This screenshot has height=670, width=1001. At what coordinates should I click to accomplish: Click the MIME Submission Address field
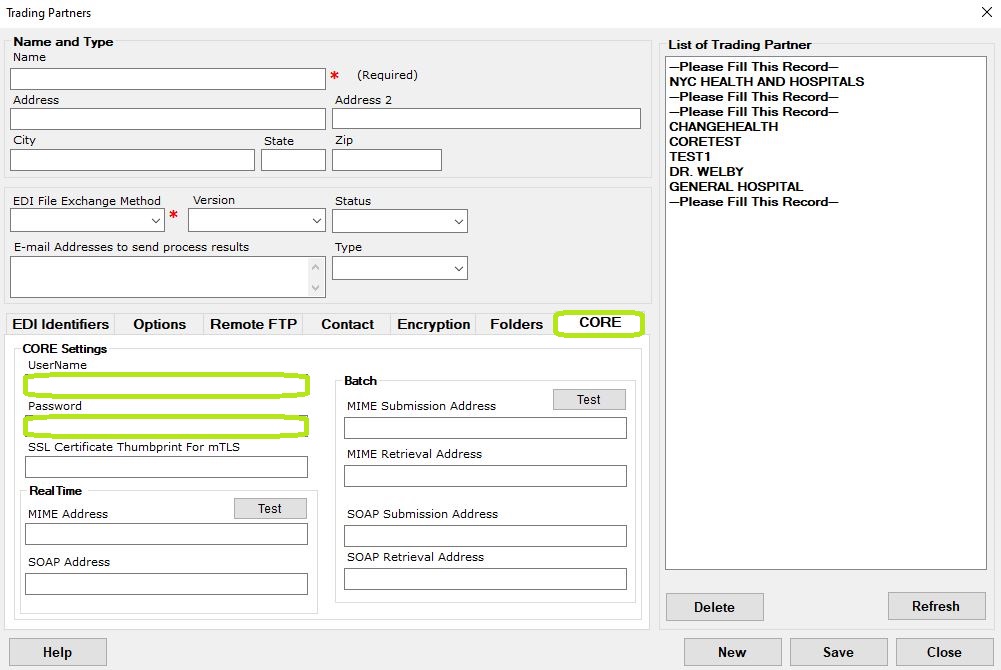tap(485, 428)
